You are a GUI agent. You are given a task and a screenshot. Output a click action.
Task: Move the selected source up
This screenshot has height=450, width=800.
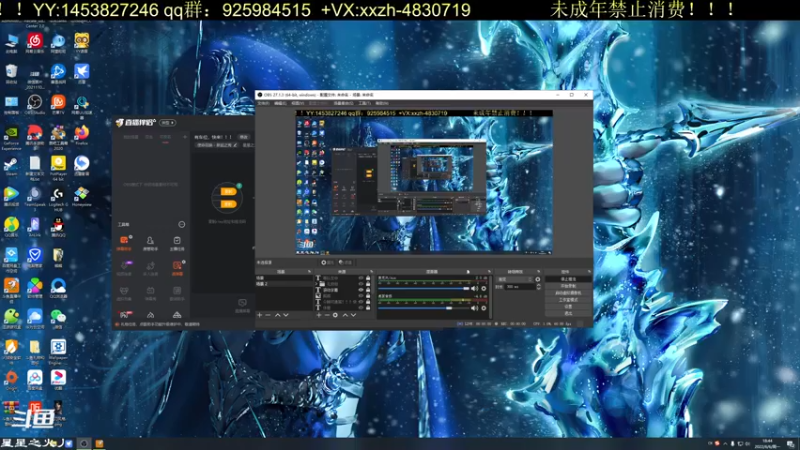pos(345,315)
